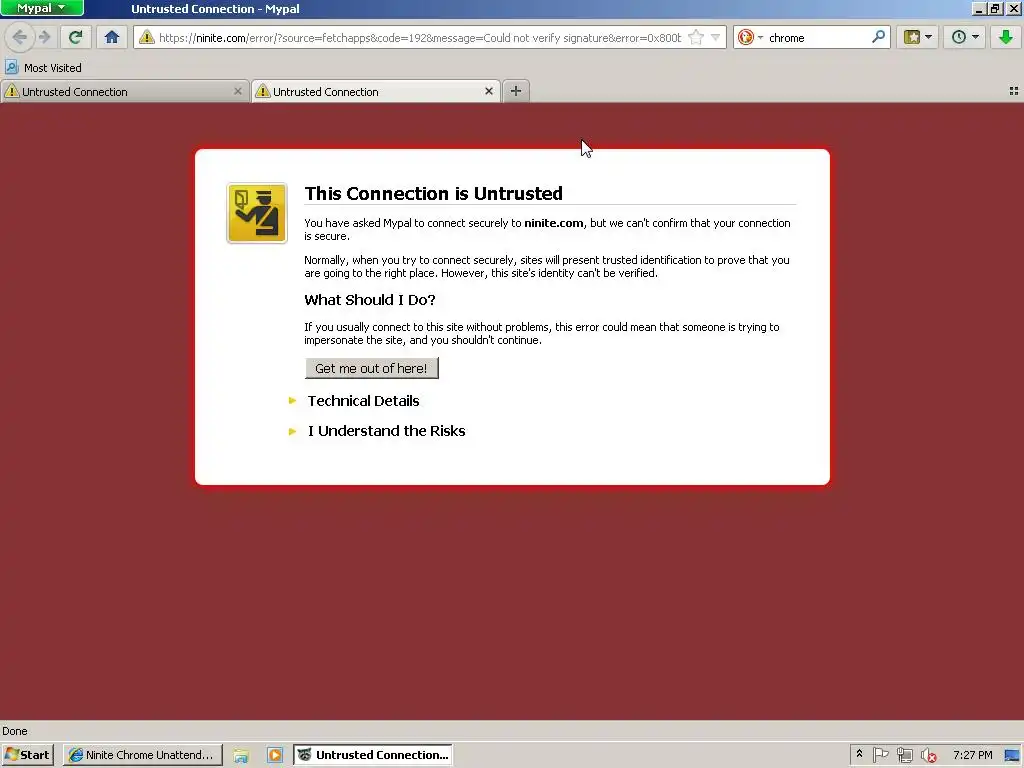1024x768 pixels.
Task: Open Most Visited bookmarks folder
Action: [x=44, y=68]
